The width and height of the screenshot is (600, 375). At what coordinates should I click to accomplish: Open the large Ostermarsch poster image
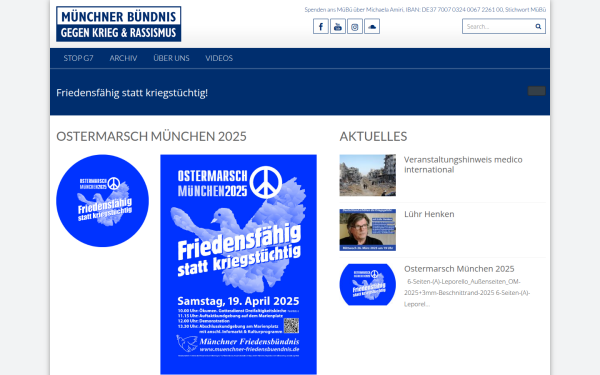[238, 264]
